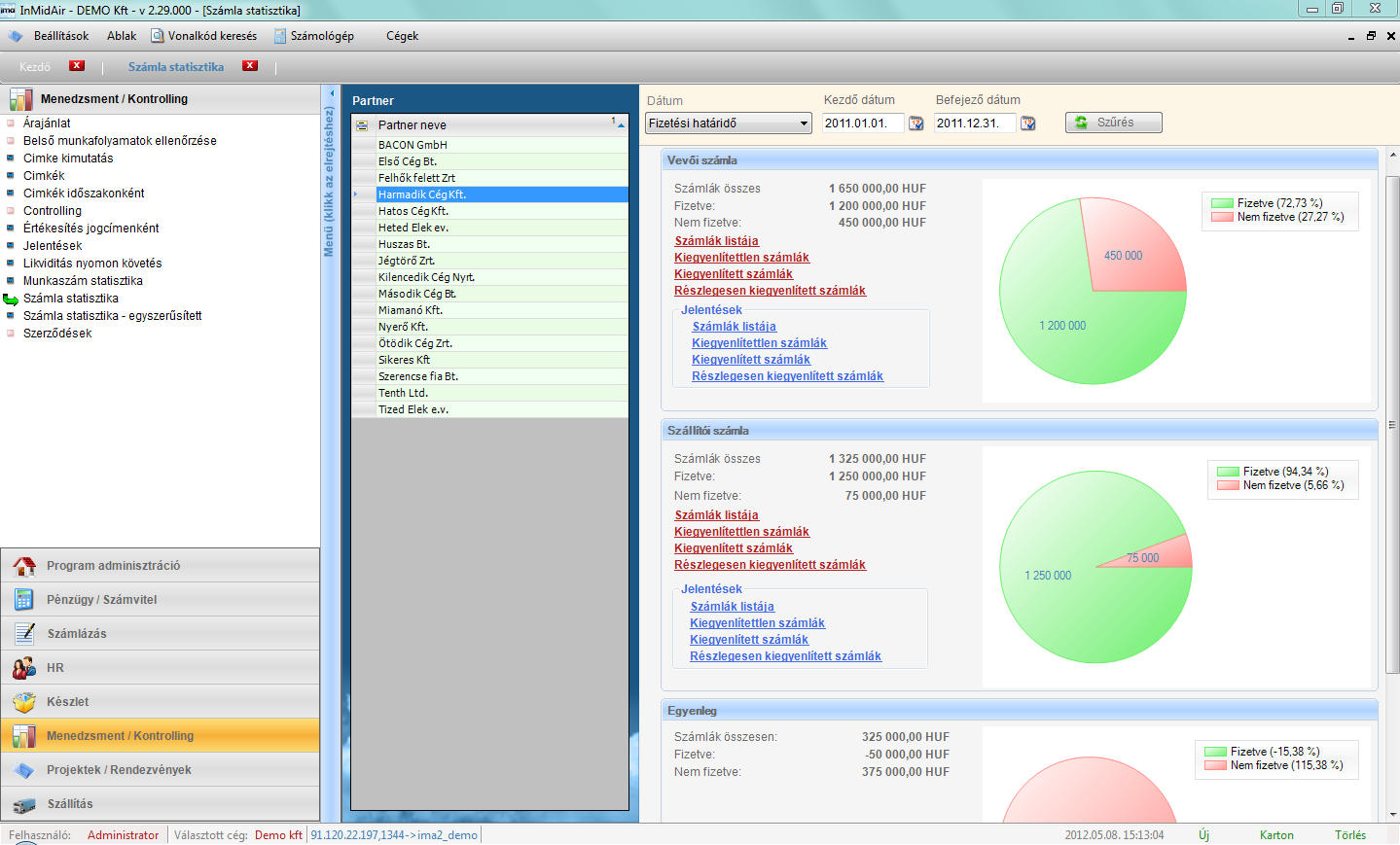This screenshot has width=1400, height=845.
Task: Open Beállítások settings icon in the menu bar
Action: (x=16, y=36)
